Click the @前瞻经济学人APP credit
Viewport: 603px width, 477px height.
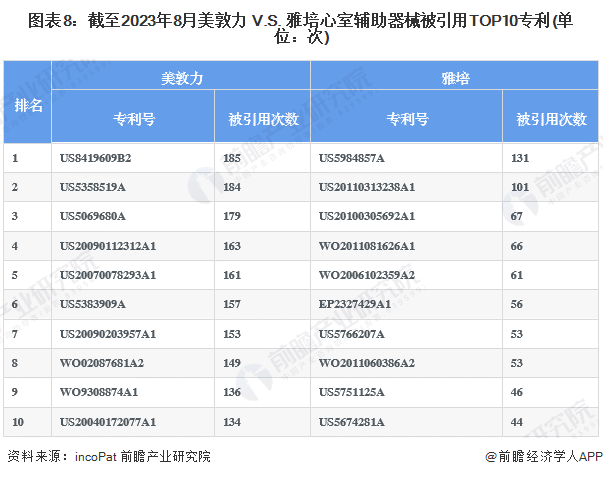tap(544, 457)
